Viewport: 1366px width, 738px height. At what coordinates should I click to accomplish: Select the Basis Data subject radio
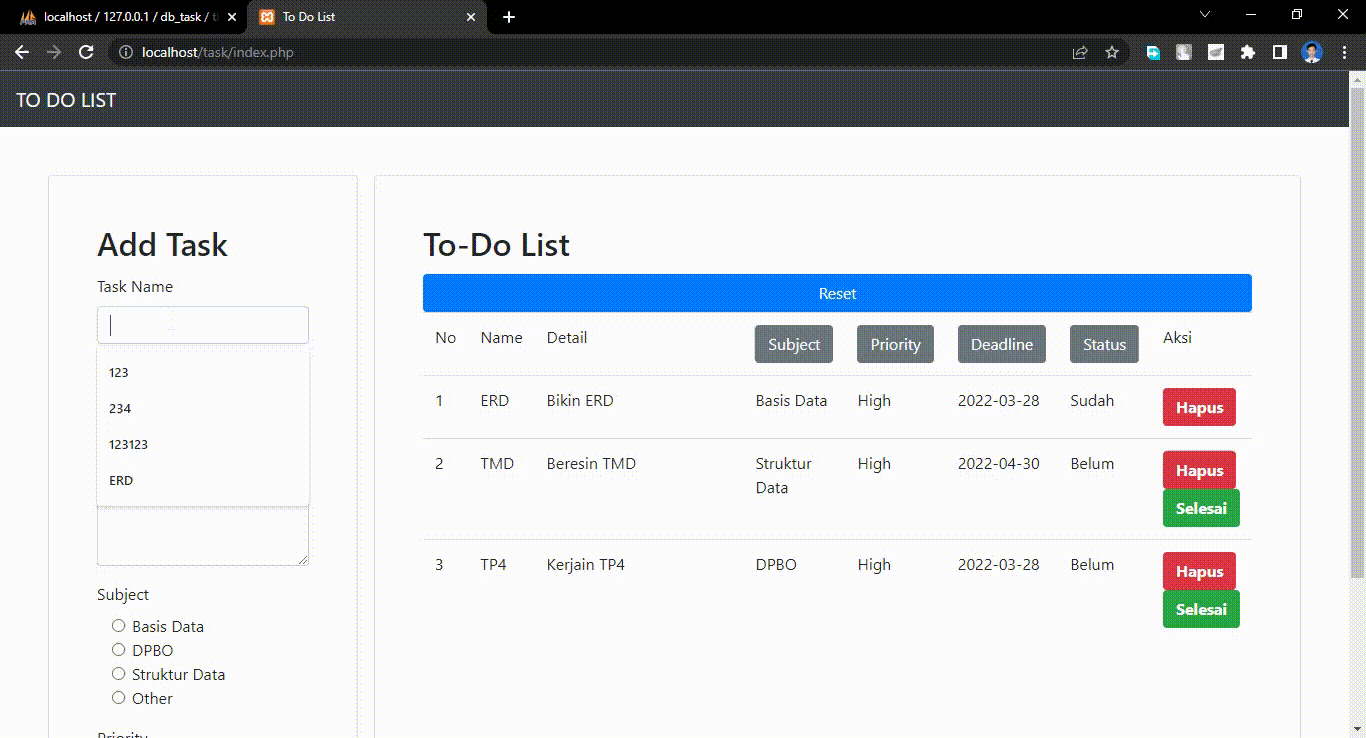coord(118,626)
